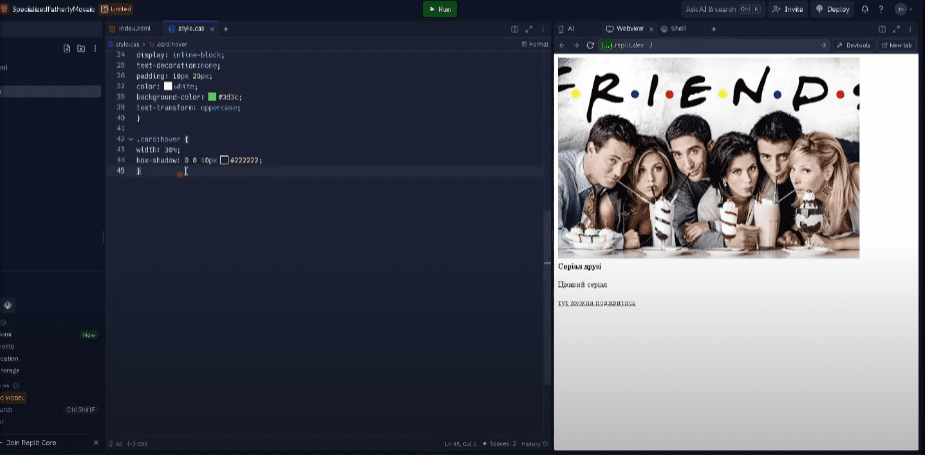Click the Friends poster image in the webview

tap(708, 158)
